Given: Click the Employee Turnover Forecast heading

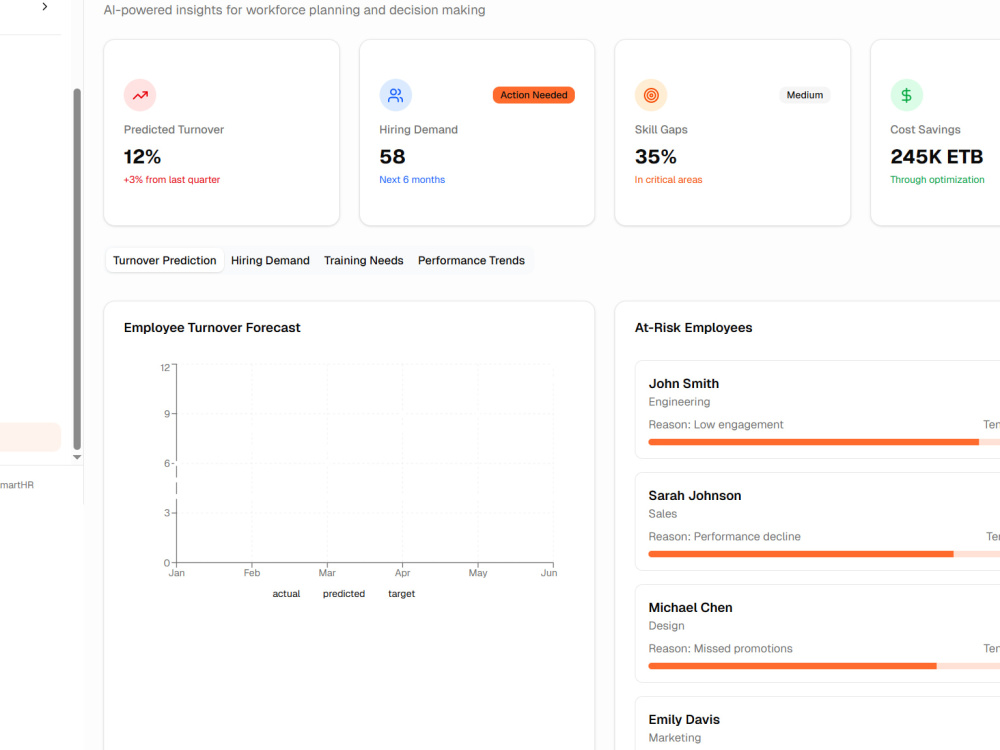Looking at the screenshot, I should click(x=212, y=328).
